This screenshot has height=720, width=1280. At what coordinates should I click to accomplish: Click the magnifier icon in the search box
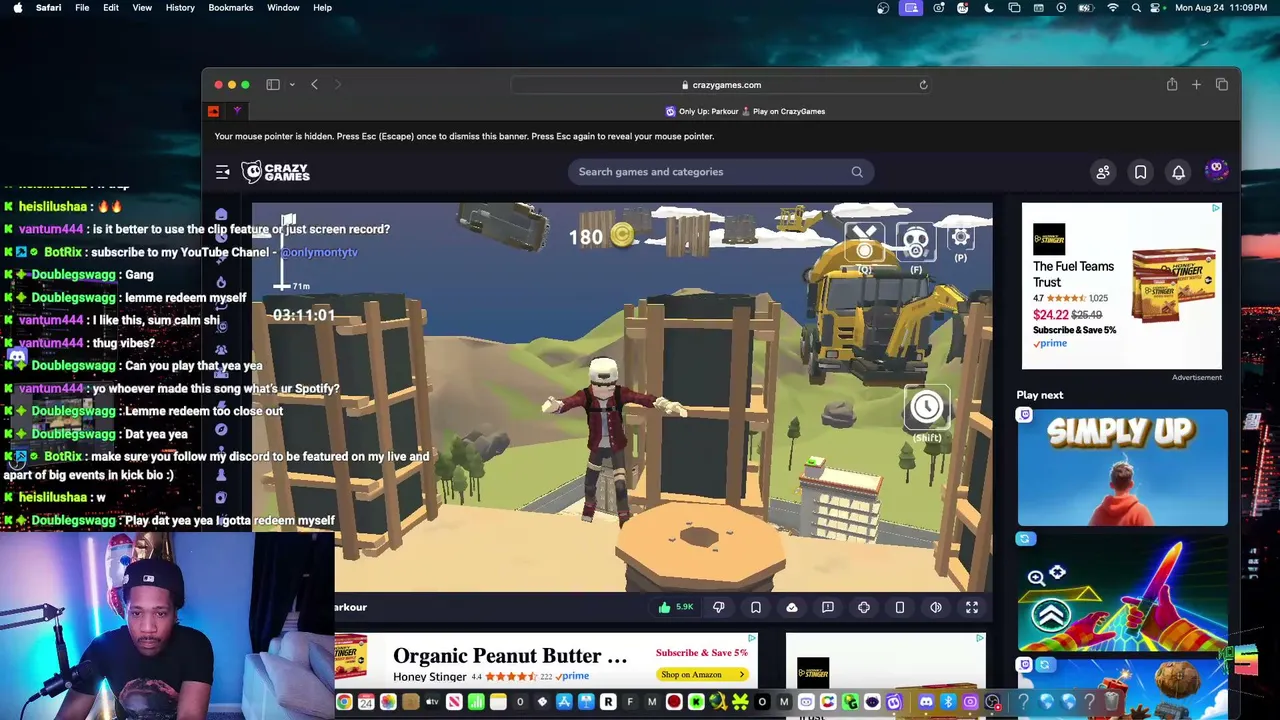click(857, 172)
